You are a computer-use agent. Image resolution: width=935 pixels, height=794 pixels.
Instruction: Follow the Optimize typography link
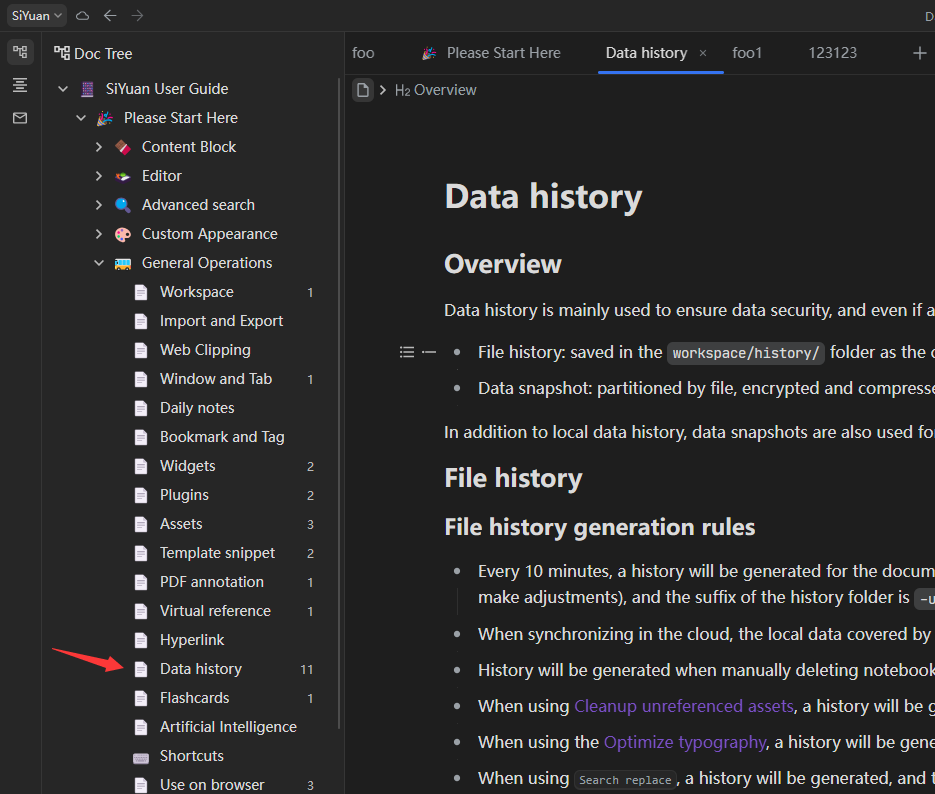(685, 742)
